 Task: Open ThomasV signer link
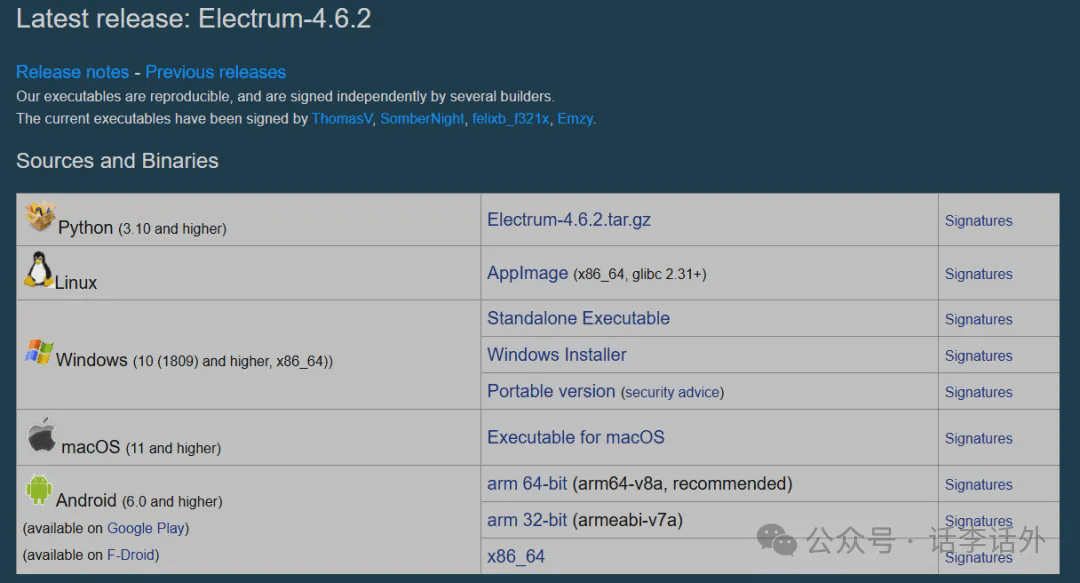(343, 118)
